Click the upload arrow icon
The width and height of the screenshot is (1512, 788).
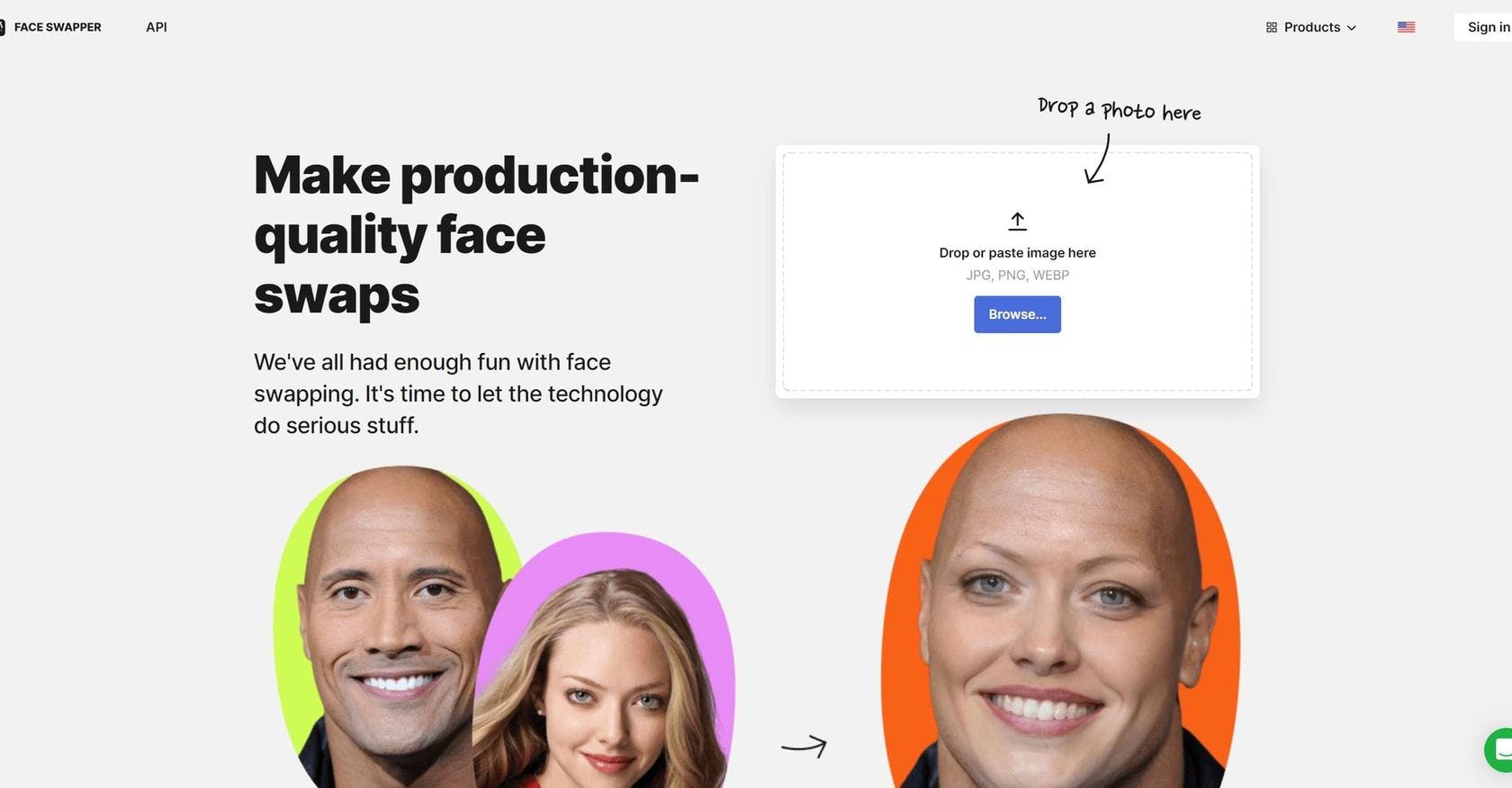point(1018,221)
